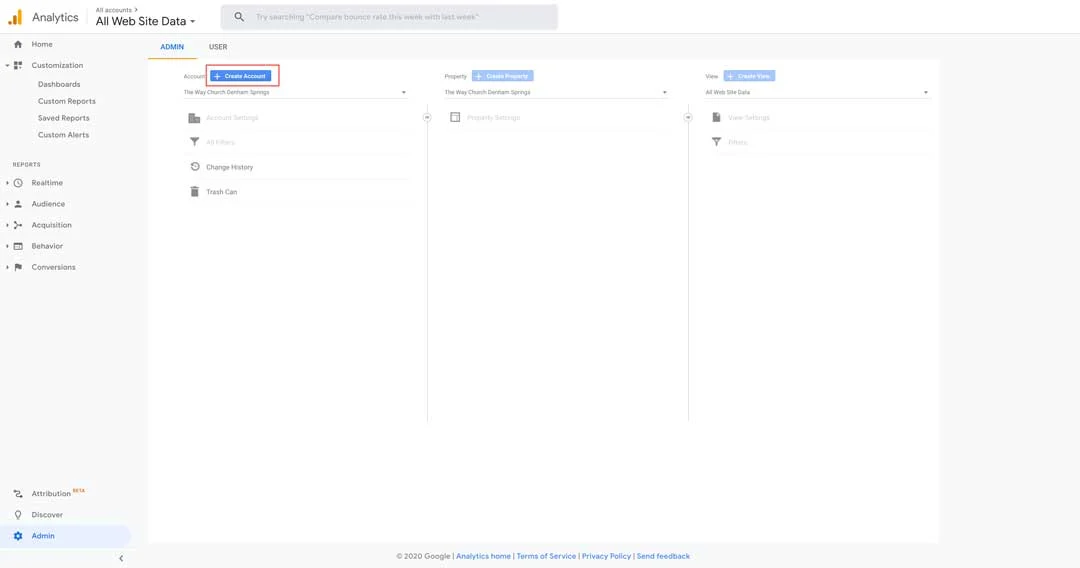Open the Terms of Service link
Image resolution: width=1080 pixels, height=568 pixels.
(546, 556)
